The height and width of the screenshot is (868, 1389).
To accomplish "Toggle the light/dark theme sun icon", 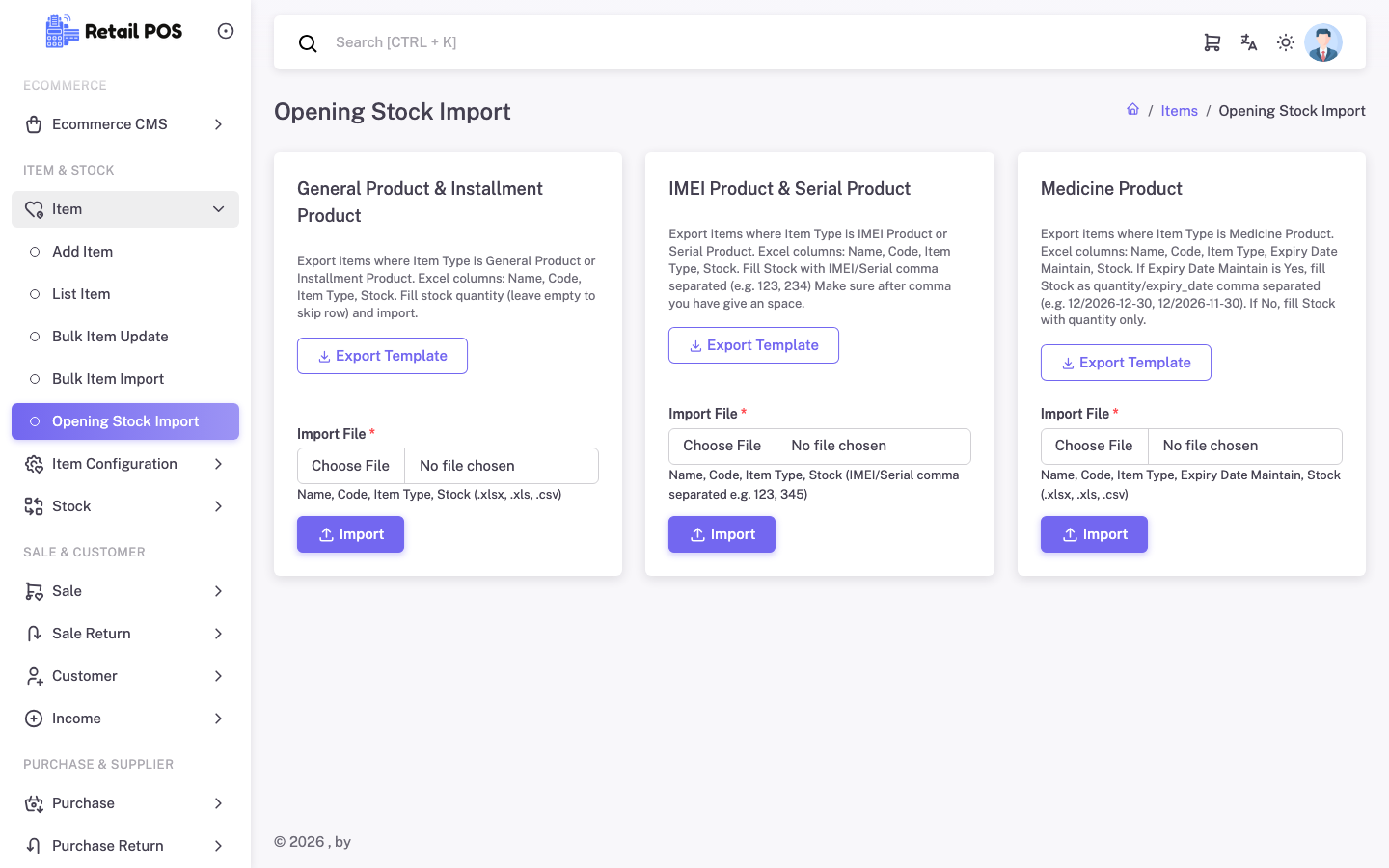I will coord(1286,42).
